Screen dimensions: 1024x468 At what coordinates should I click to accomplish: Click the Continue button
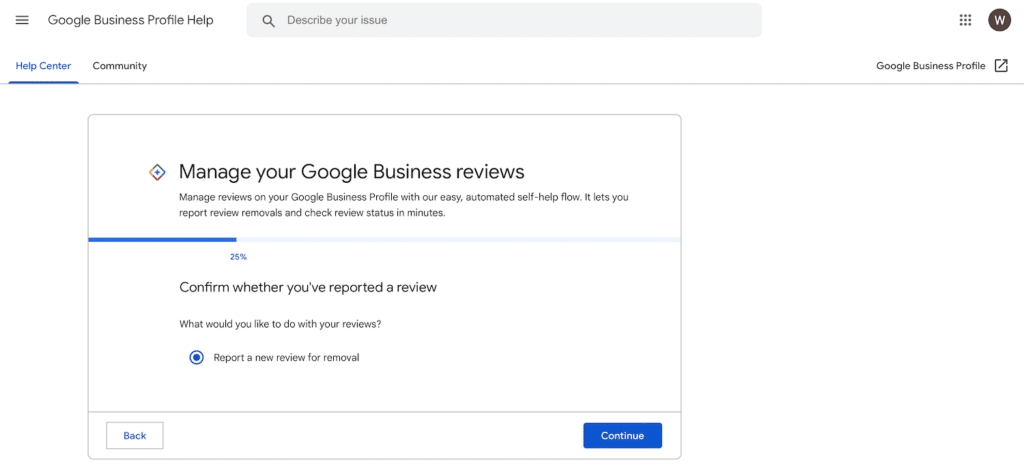coord(622,435)
